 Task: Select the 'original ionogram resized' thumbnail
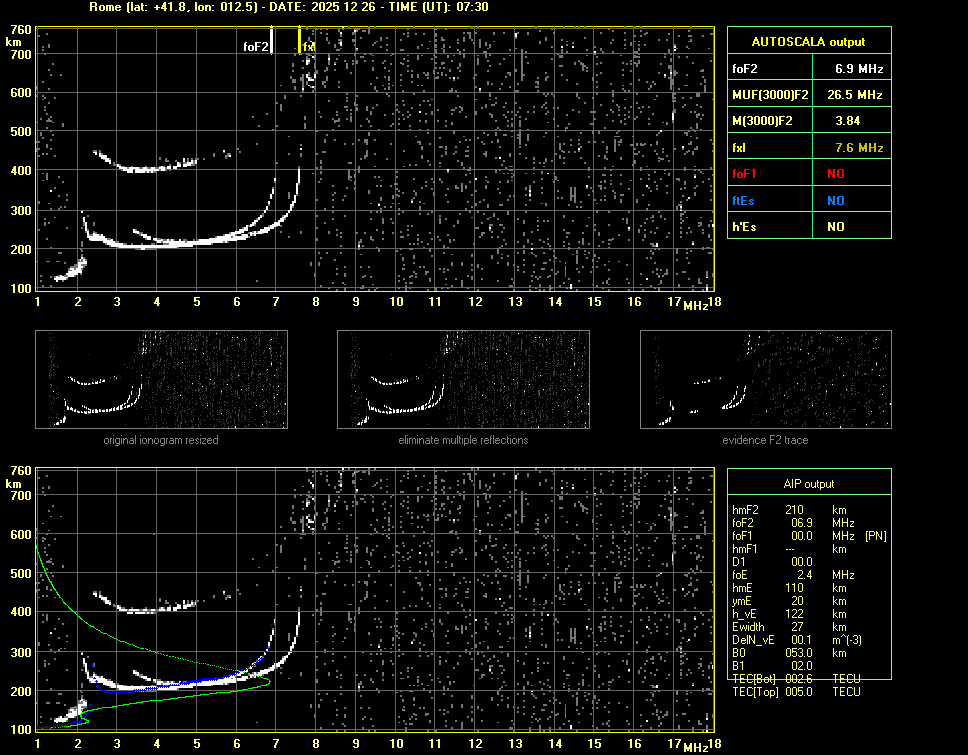tap(161, 381)
